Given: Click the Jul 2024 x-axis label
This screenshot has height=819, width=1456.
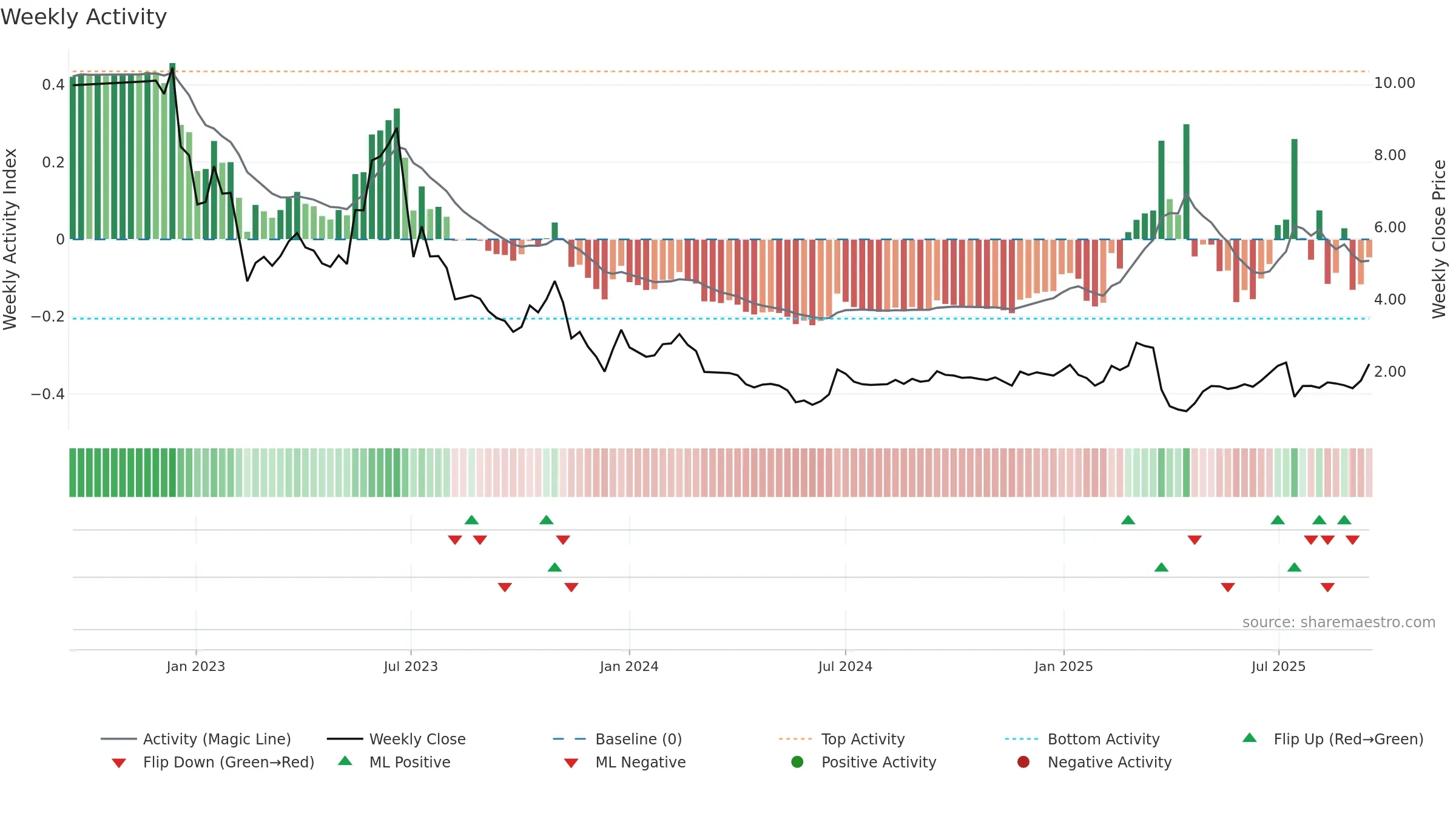Looking at the screenshot, I should click(845, 666).
